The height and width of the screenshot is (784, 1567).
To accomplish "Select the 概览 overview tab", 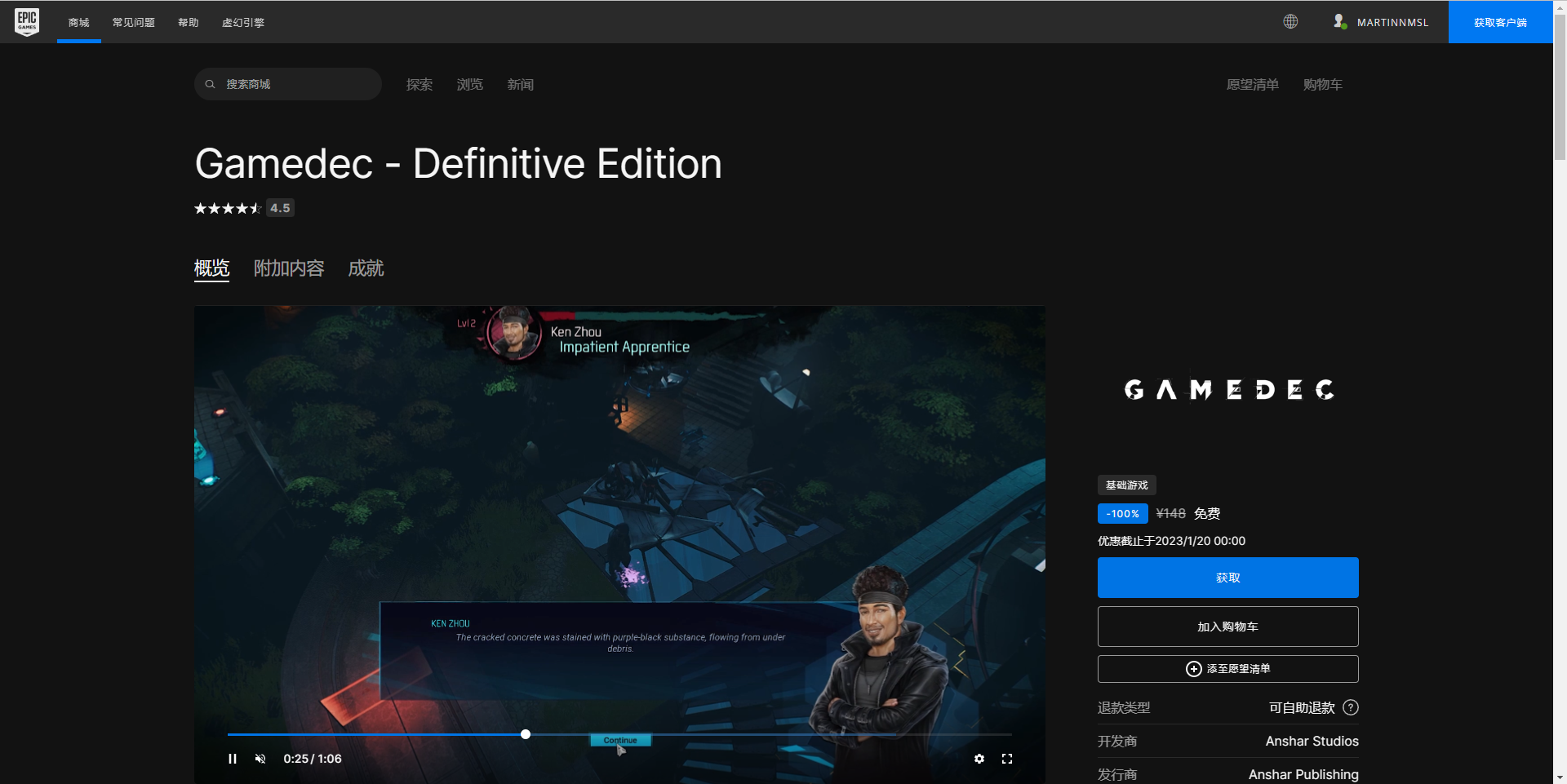I will coord(211,268).
